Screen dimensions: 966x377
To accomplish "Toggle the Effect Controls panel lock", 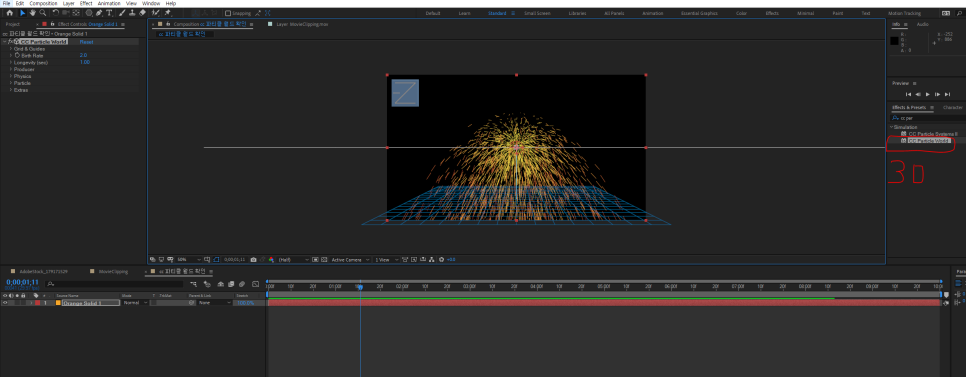I will pyautogui.click(x=52, y=24).
